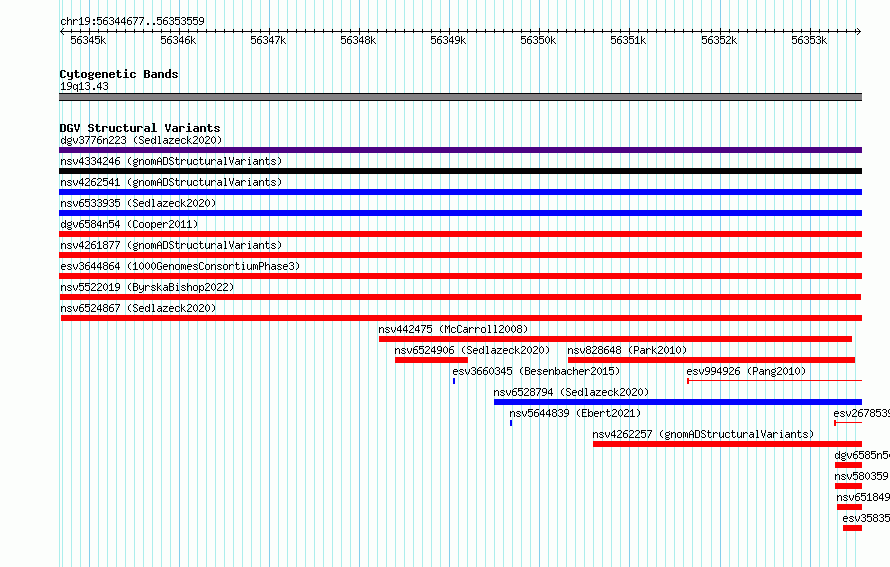Click the right arrowhead of the ruler
890x567 pixels.
pyautogui.click(x=859, y=31)
